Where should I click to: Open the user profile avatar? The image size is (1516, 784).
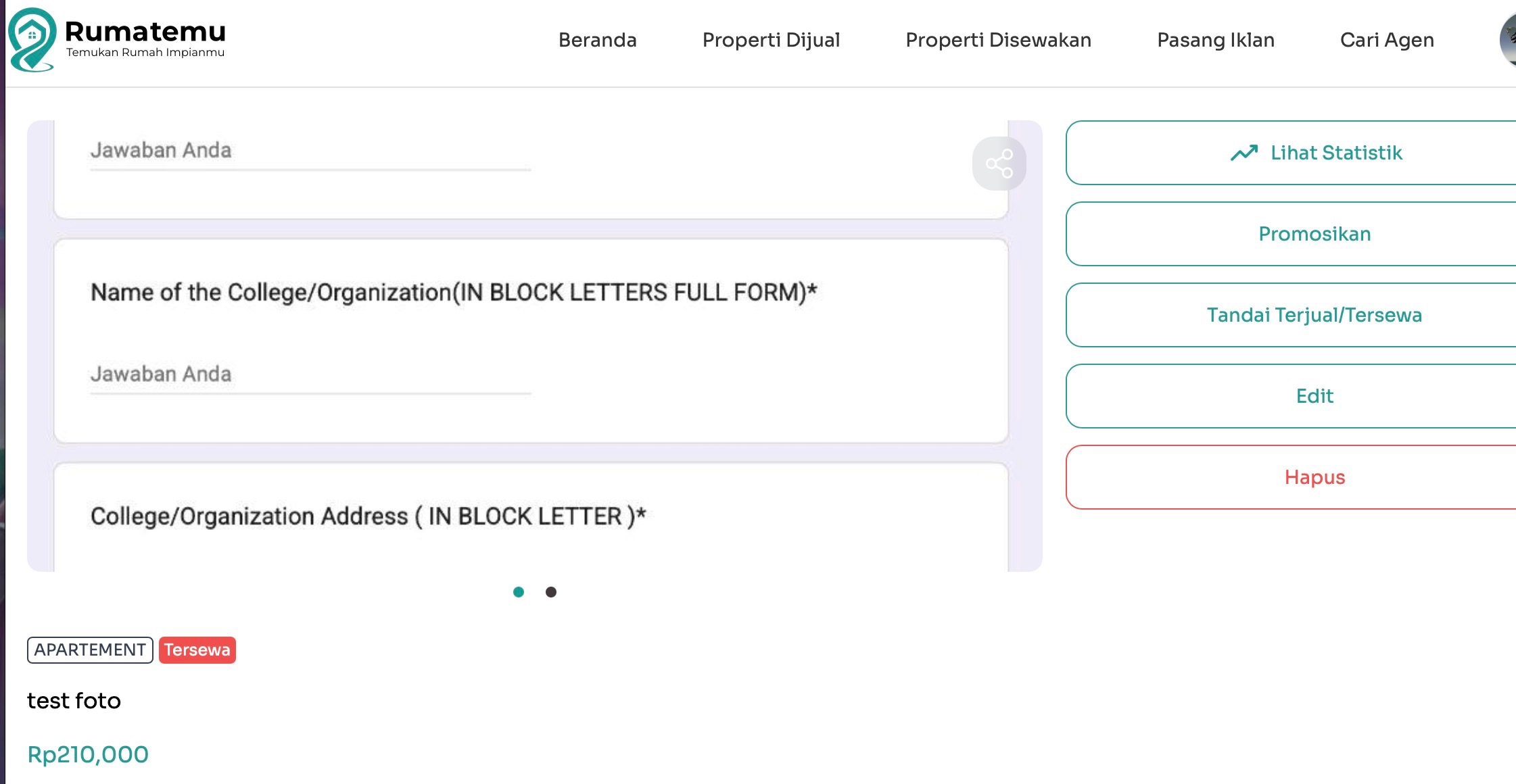tap(1508, 39)
